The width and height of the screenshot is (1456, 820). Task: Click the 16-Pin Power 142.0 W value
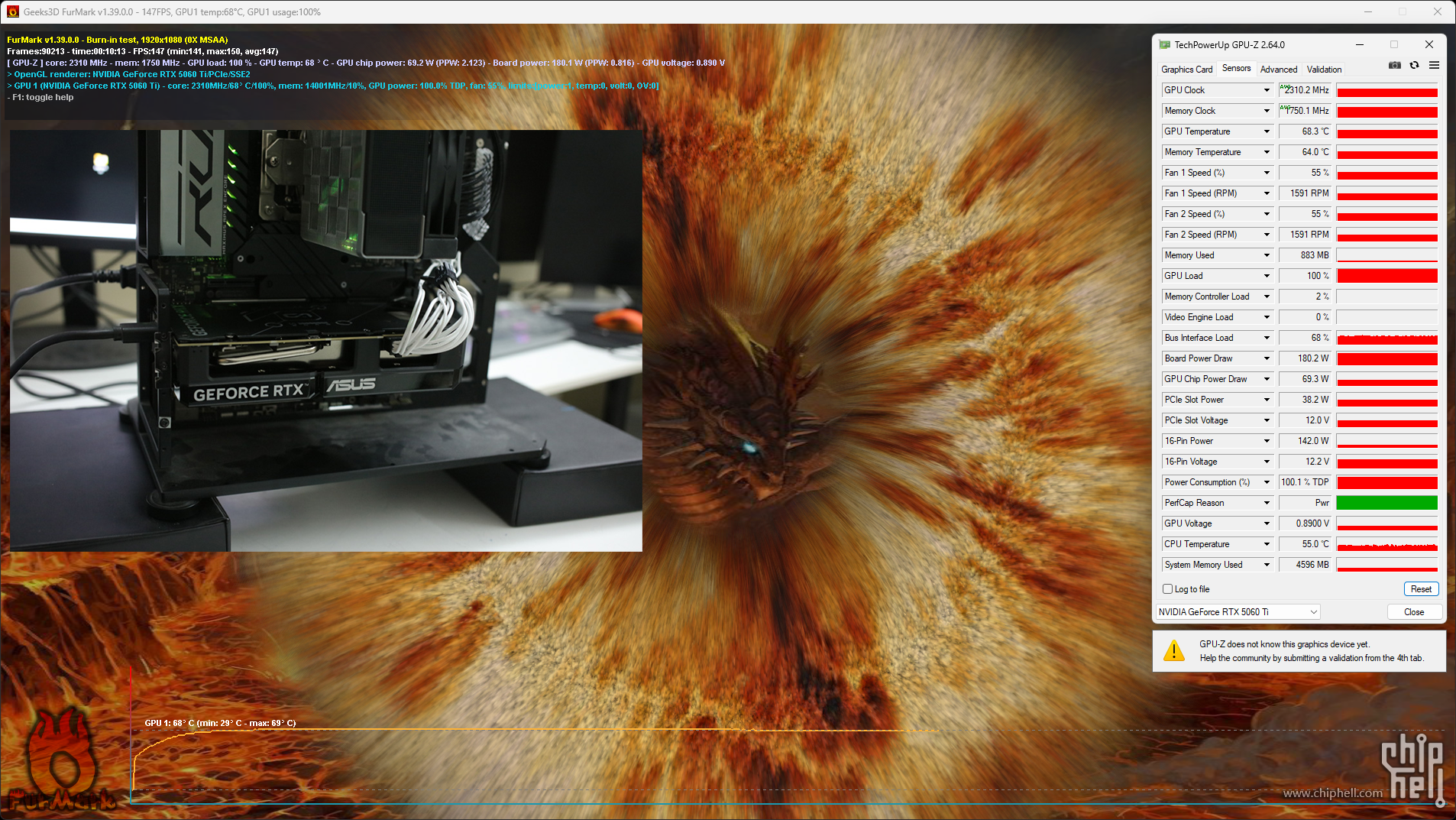coord(1305,441)
